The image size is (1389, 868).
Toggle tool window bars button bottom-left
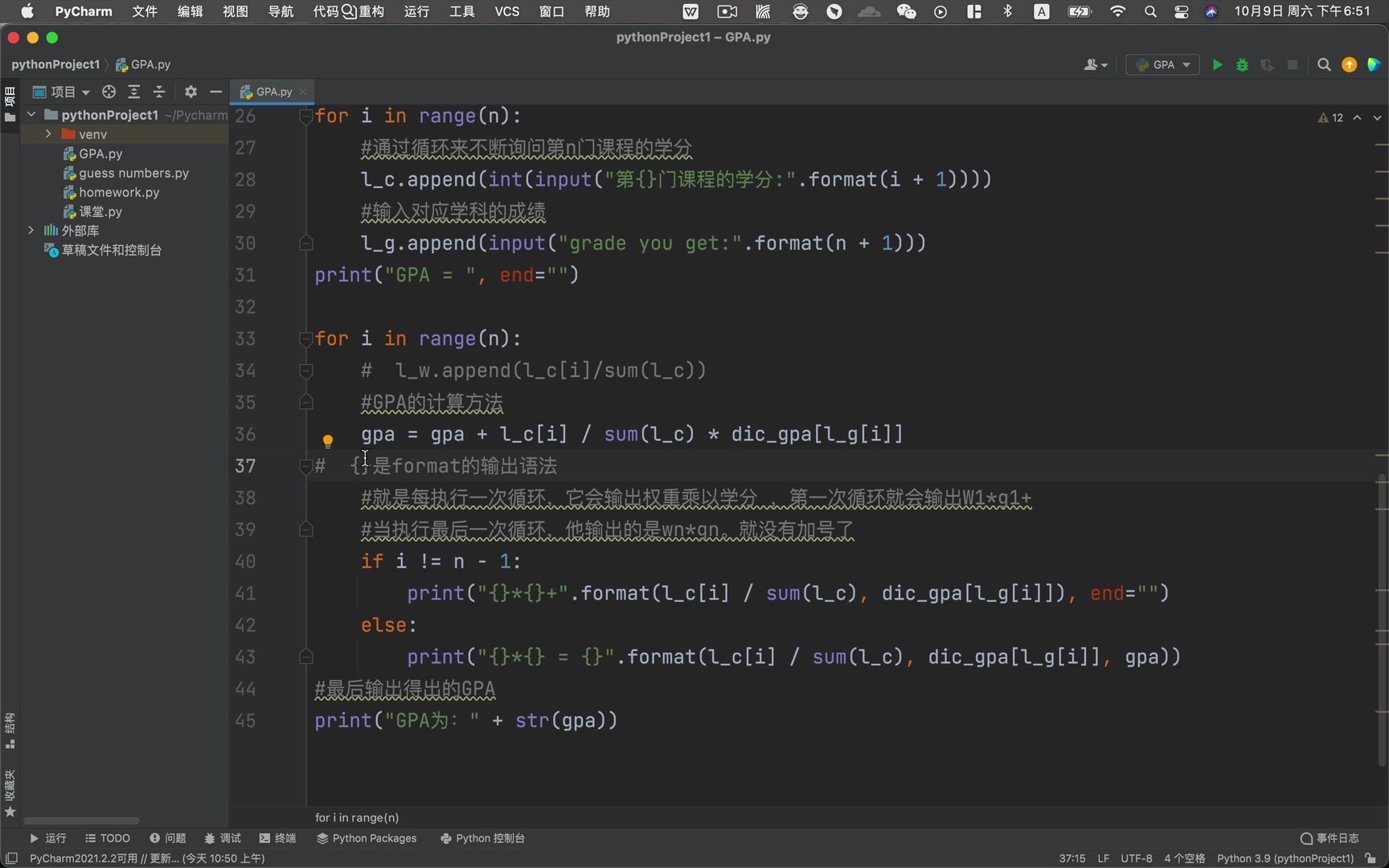tap(11, 858)
